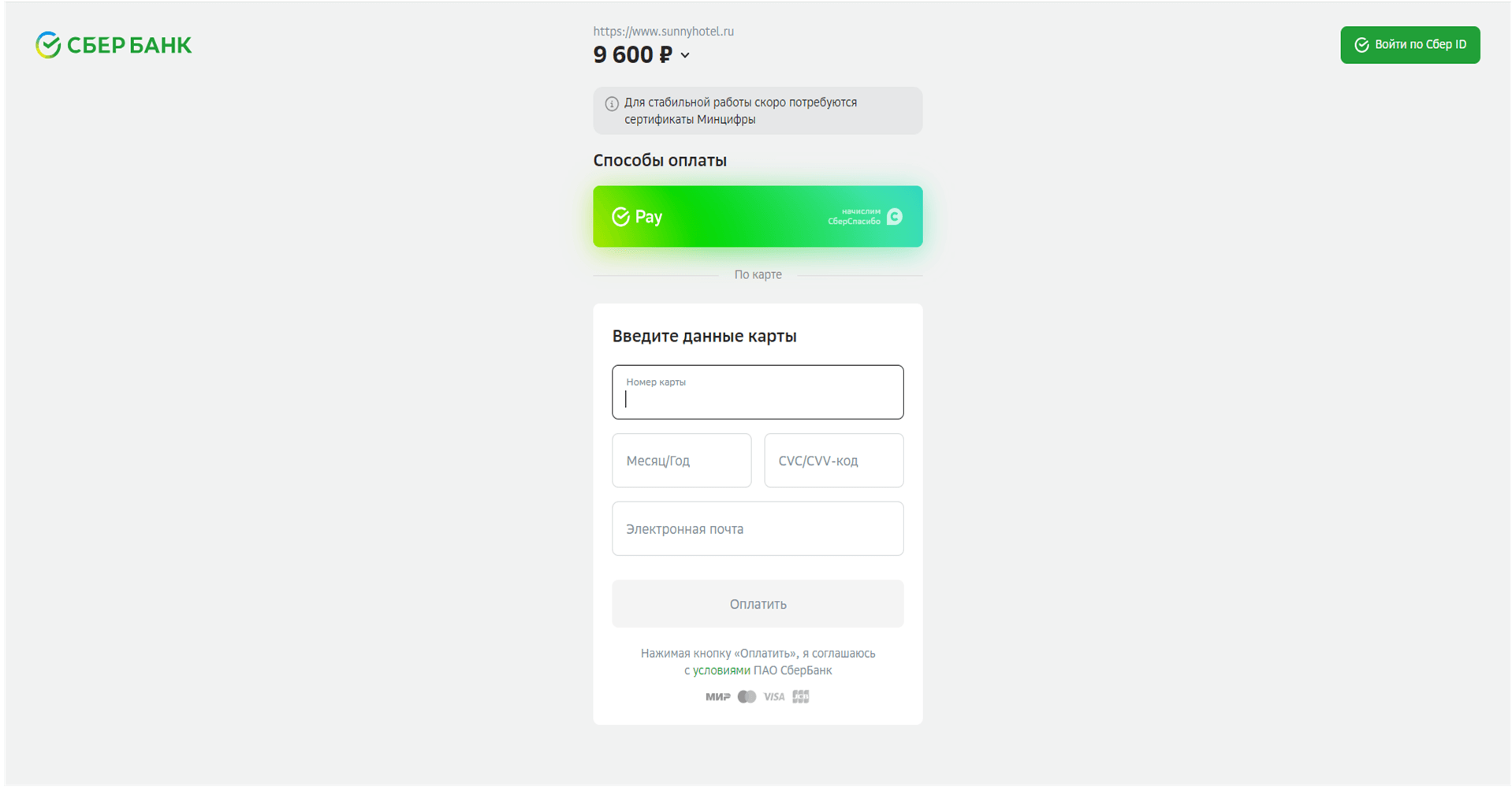Click the SberBank logo
The height and width of the screenshot is (787, 1512).
tap(114, 45)
